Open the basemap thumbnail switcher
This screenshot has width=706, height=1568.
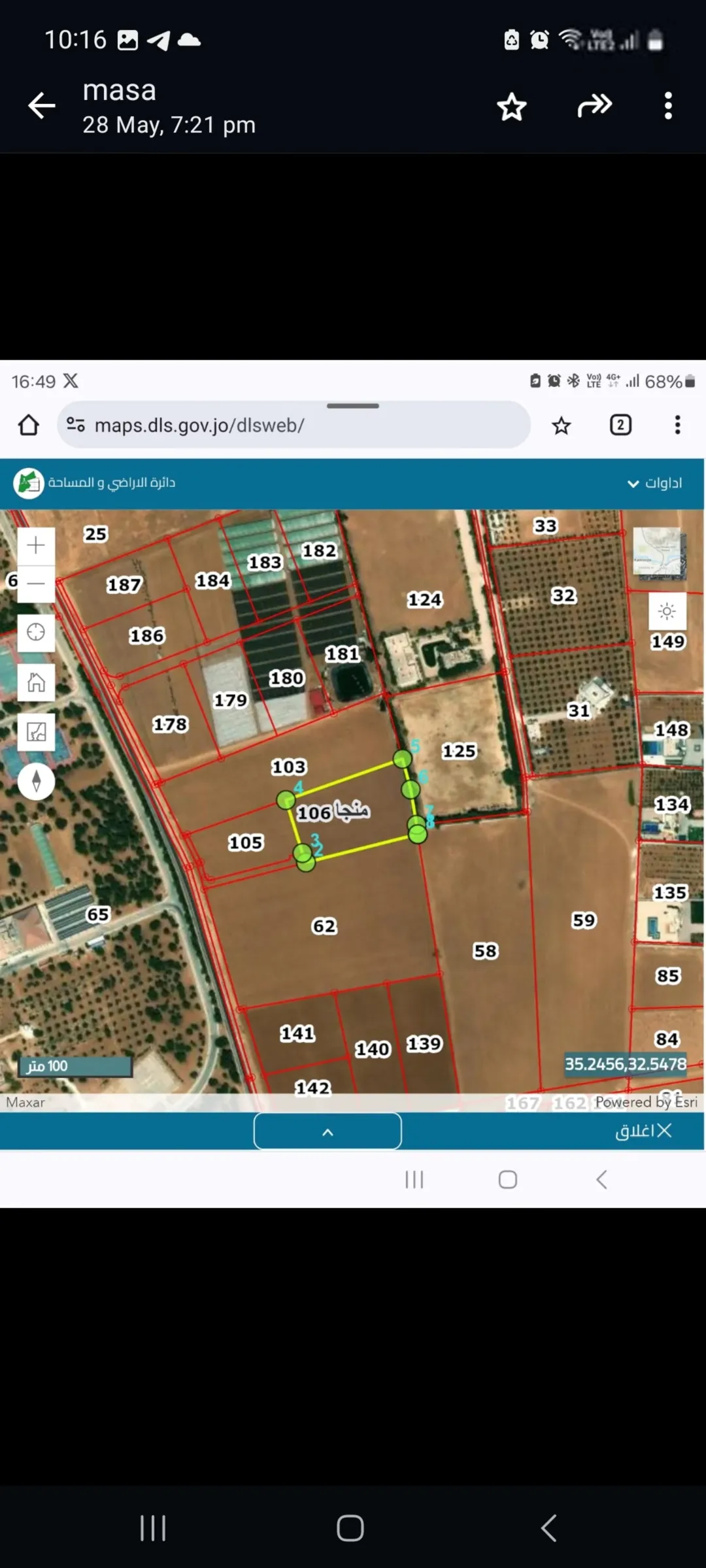click(659, 552)
